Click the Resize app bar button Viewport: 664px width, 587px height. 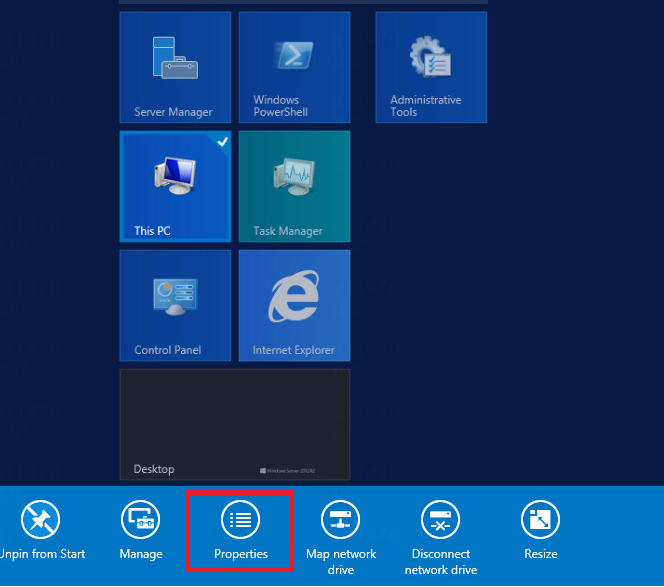point(540,529)
